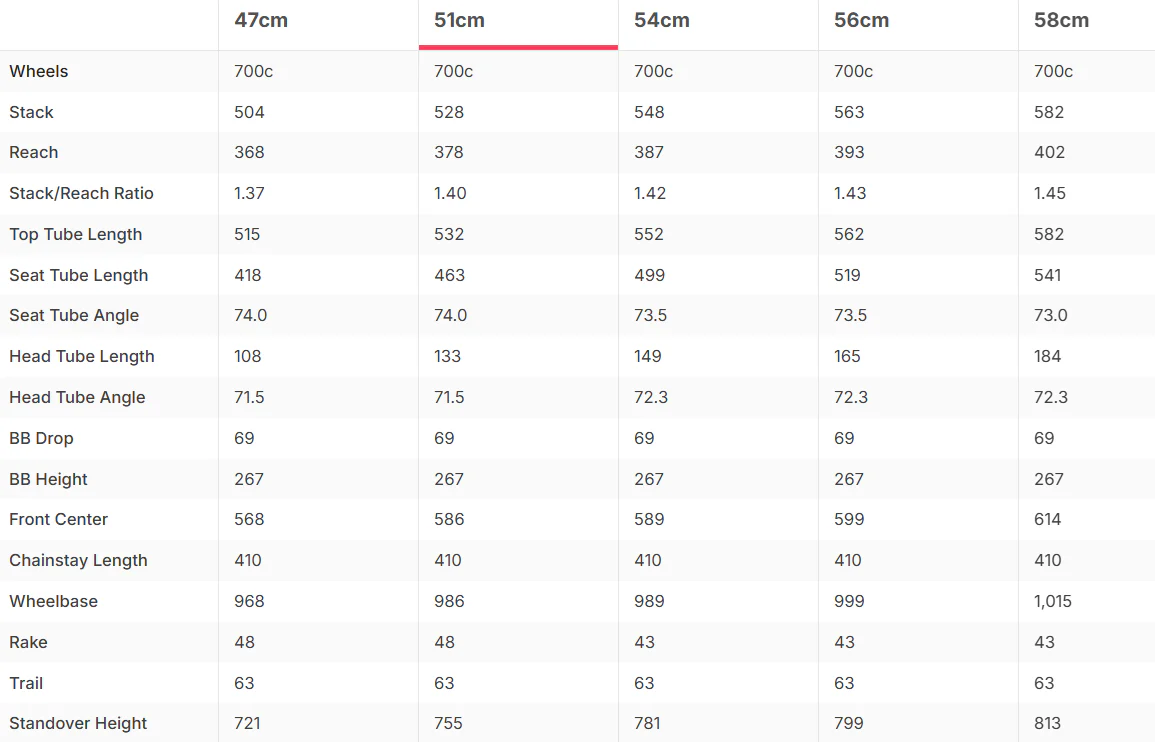Click the Wheels row label
The width and height of the screenshot is (1155, 742).
(x=38, y=71)
